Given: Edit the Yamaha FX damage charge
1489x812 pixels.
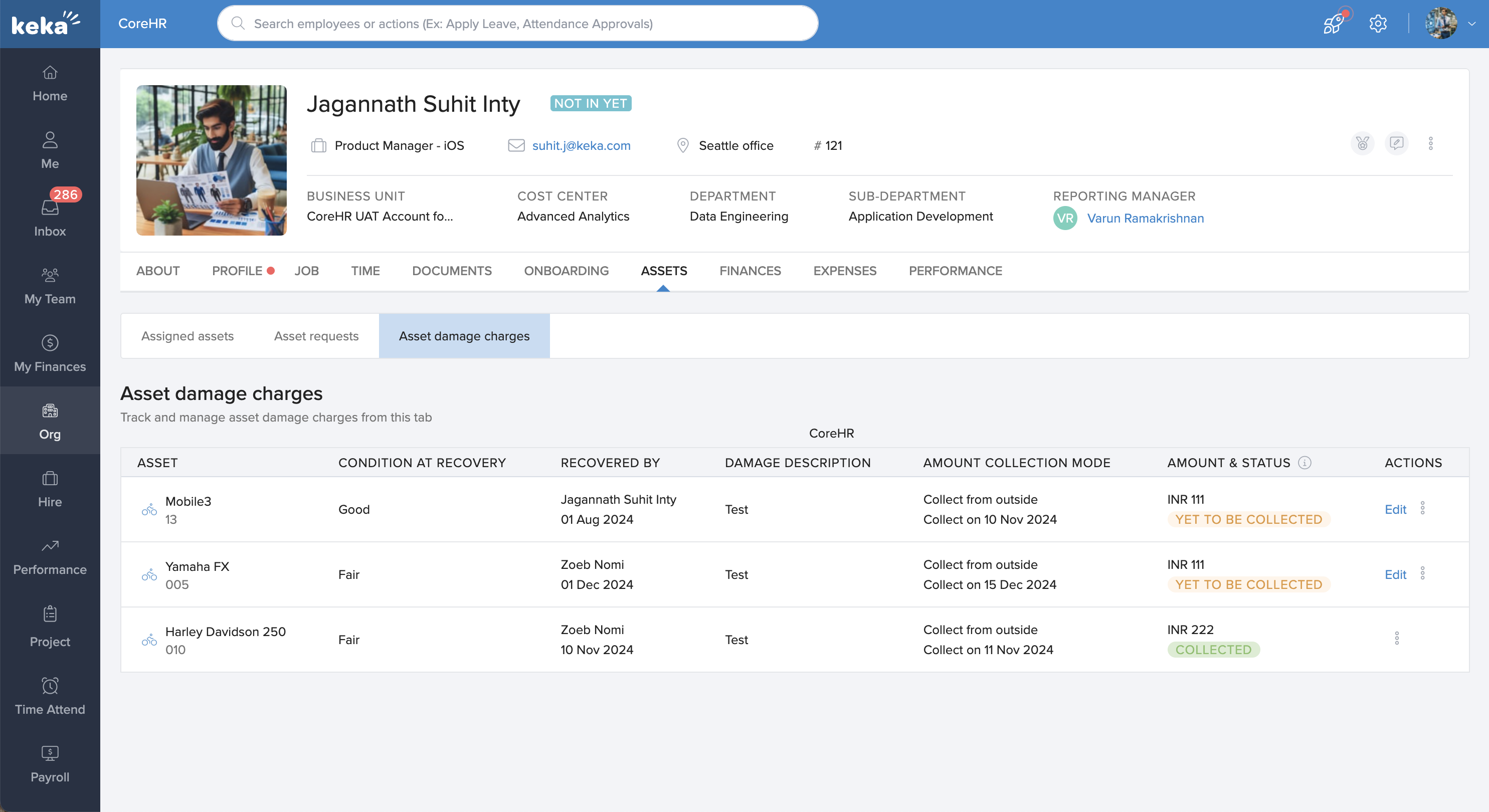Looking at the screenshot, I should point(1395,574).
